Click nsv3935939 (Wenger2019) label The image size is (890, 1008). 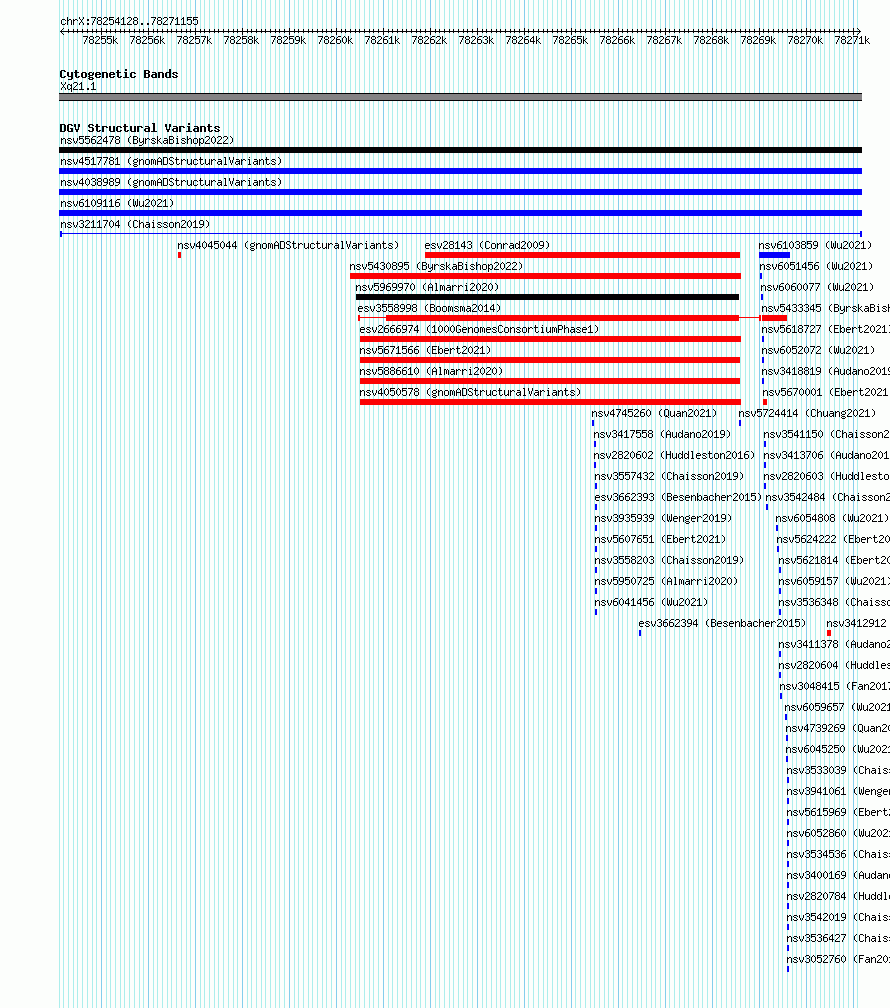point(663,518)
